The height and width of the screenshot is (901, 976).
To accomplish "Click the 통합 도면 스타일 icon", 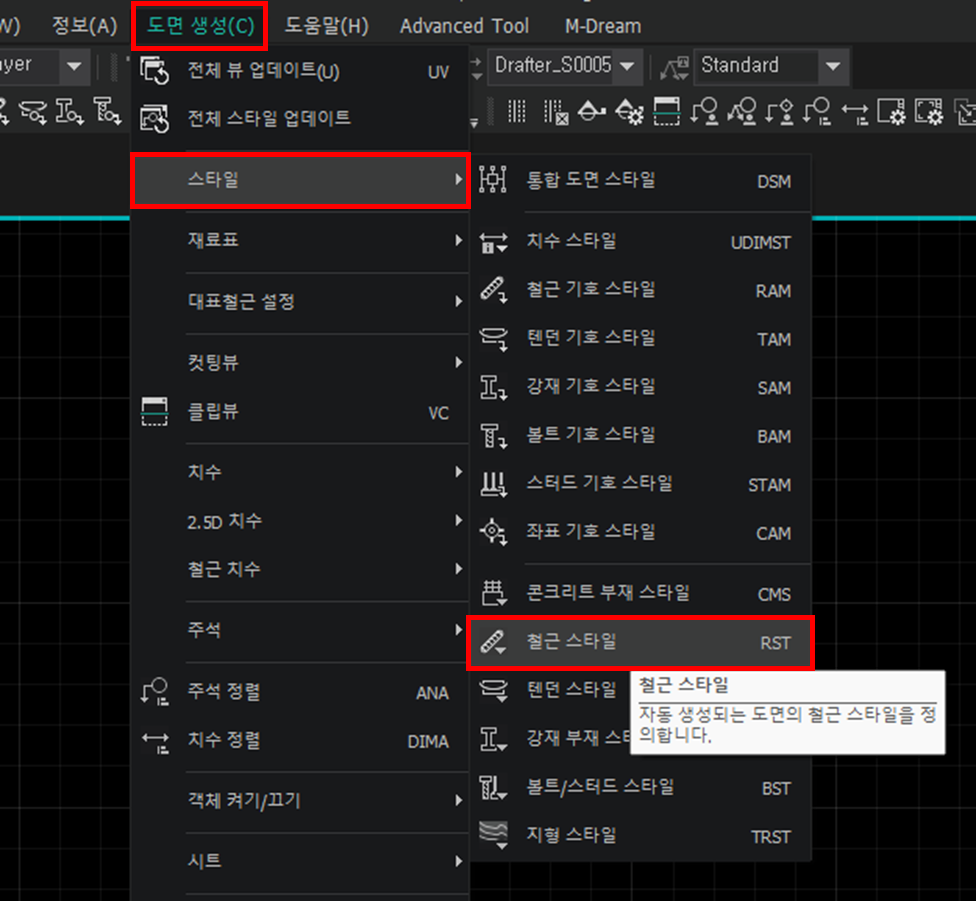I will [493, 181].
